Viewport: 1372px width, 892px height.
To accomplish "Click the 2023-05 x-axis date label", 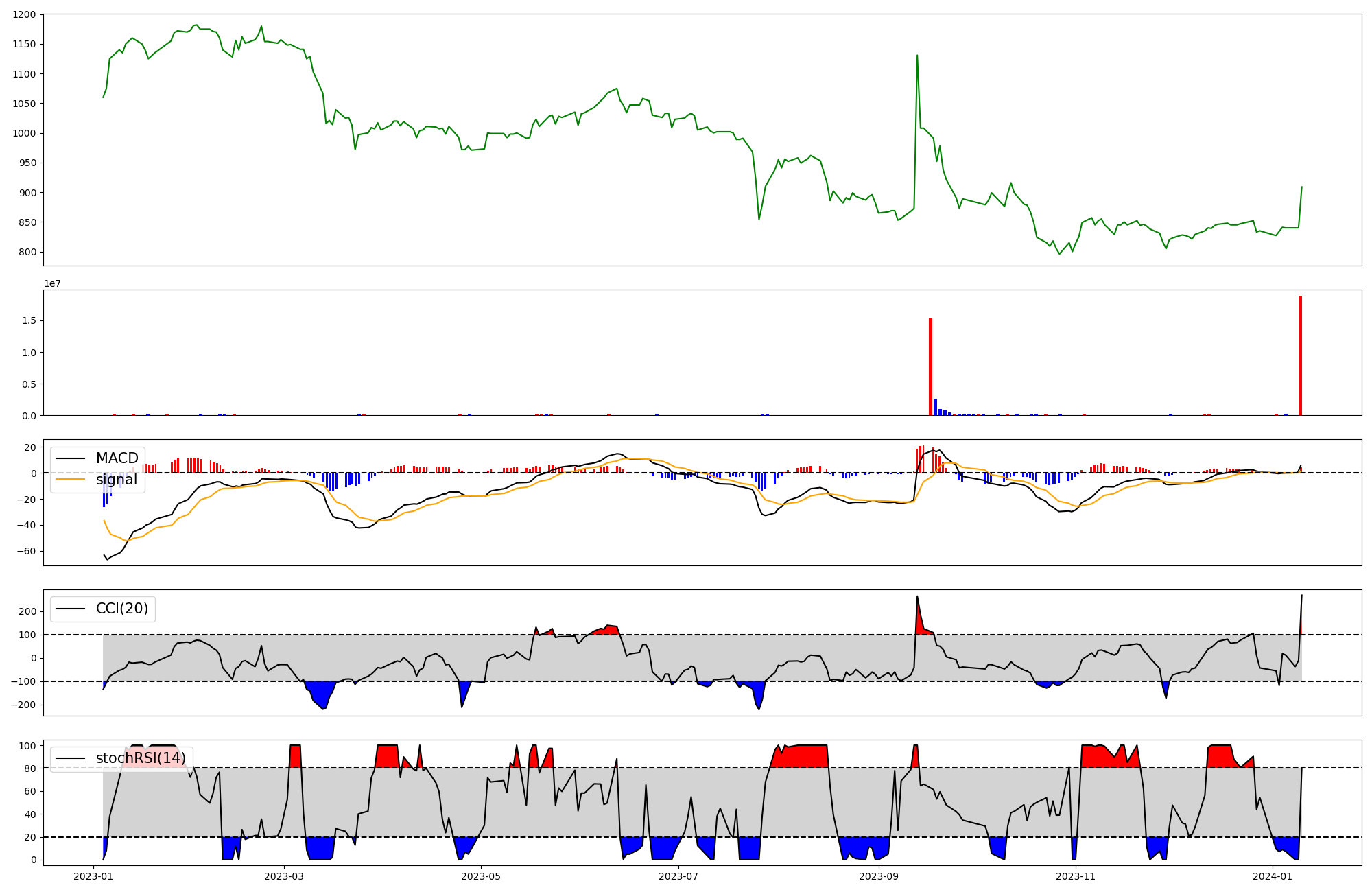I will [x=481, y=876].
